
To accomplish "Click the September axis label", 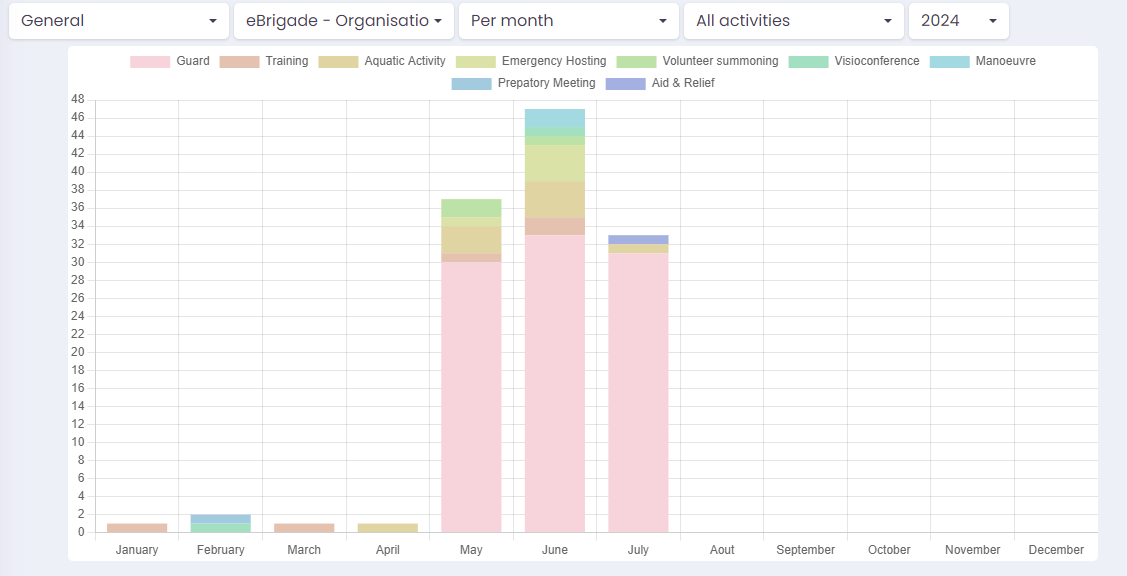I will pos(806,549).
